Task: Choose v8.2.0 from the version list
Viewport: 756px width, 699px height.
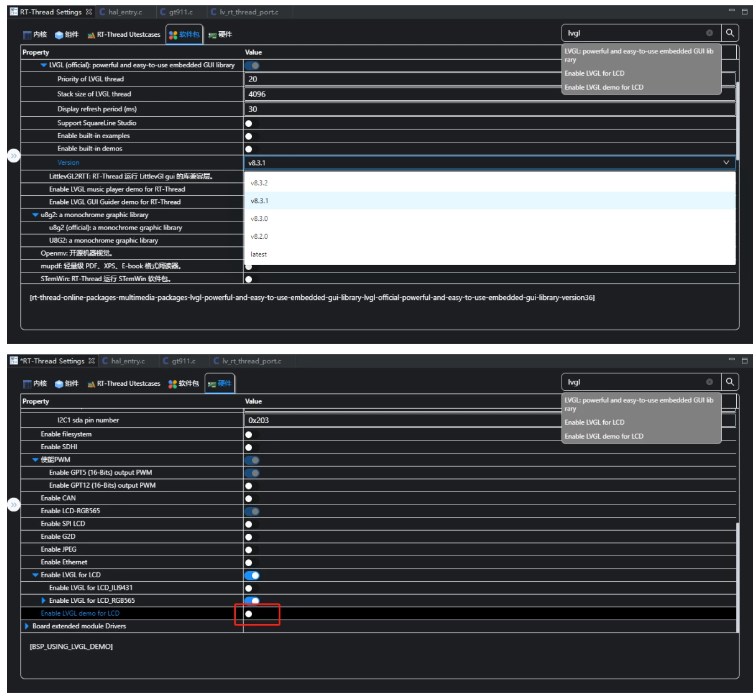Action: 489,236
